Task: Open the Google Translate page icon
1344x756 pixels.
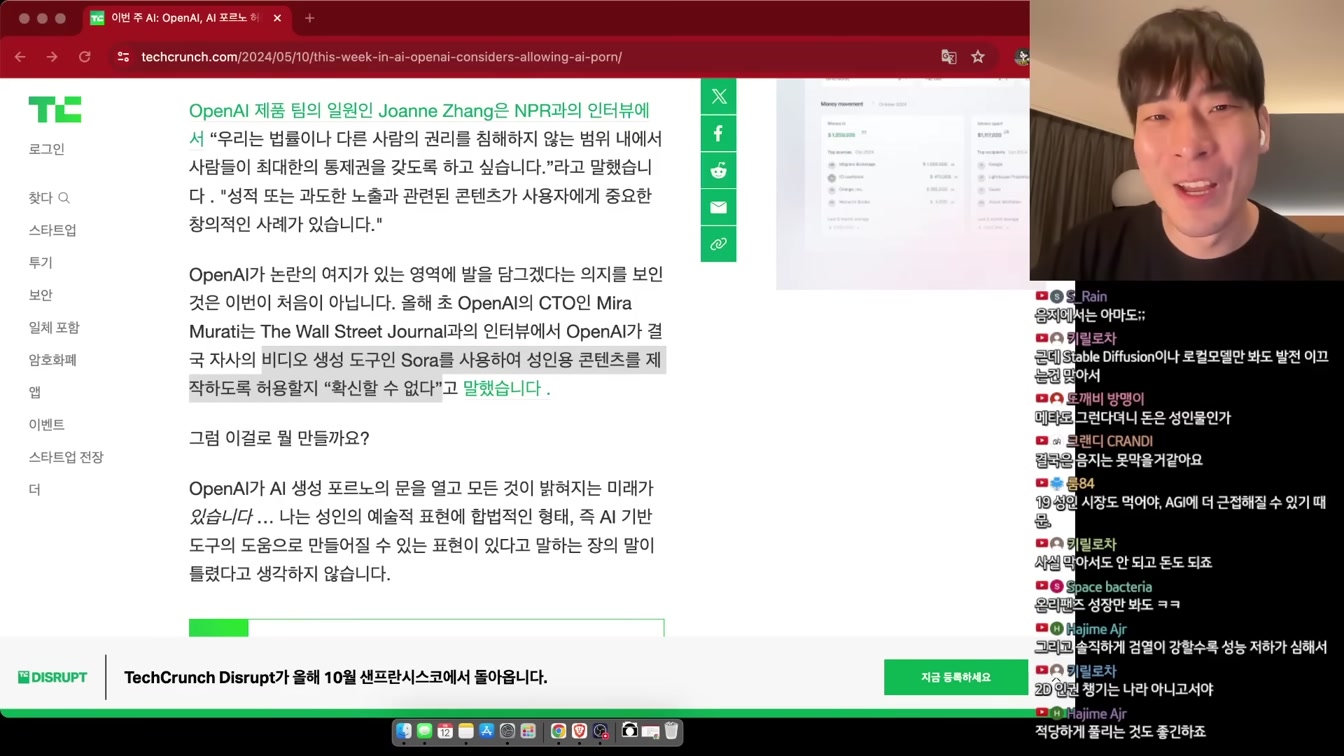Action: coord(949,57)
